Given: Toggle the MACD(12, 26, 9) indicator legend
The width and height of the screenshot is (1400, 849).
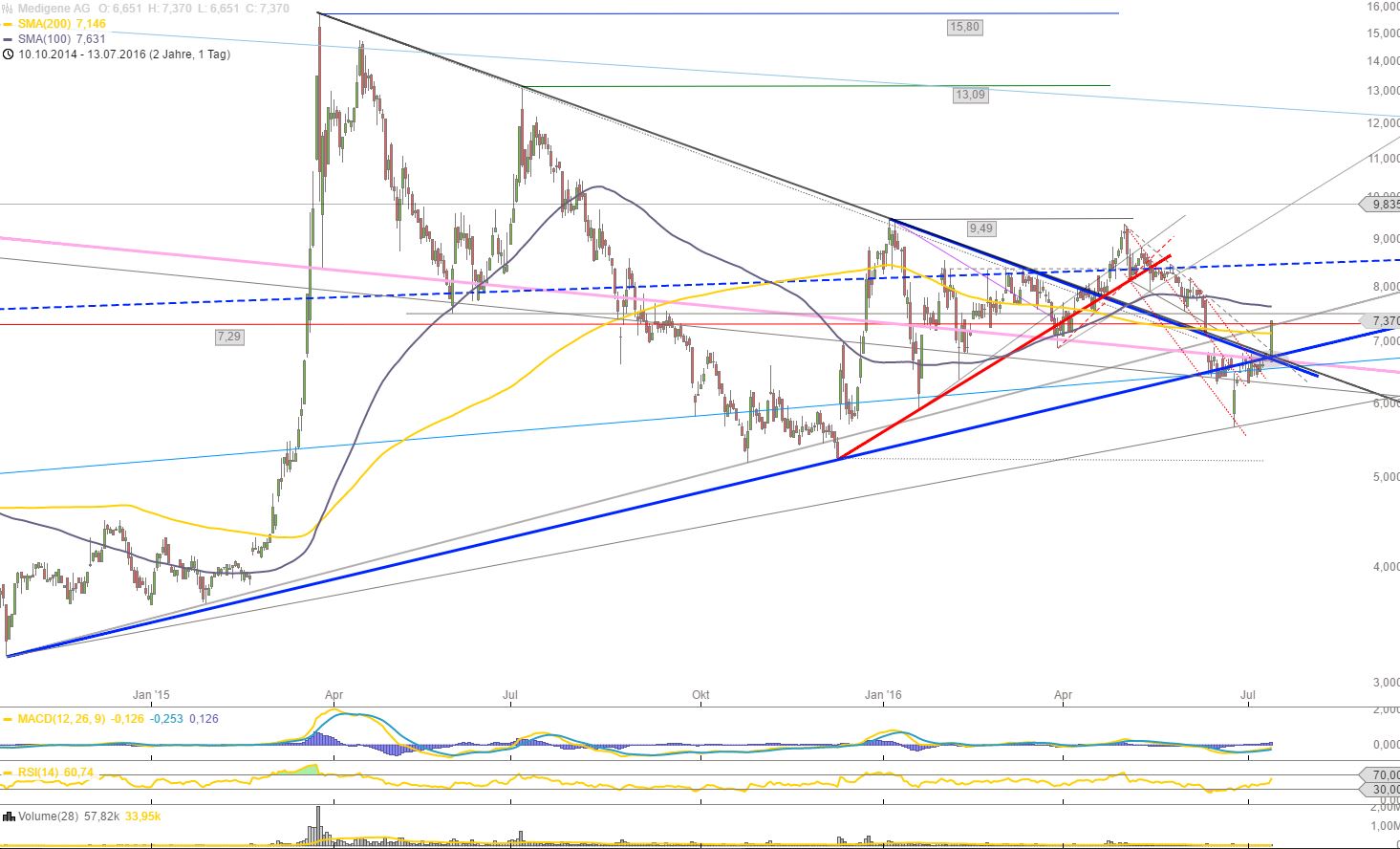Looking at the screenshot, I should [60, 719].
